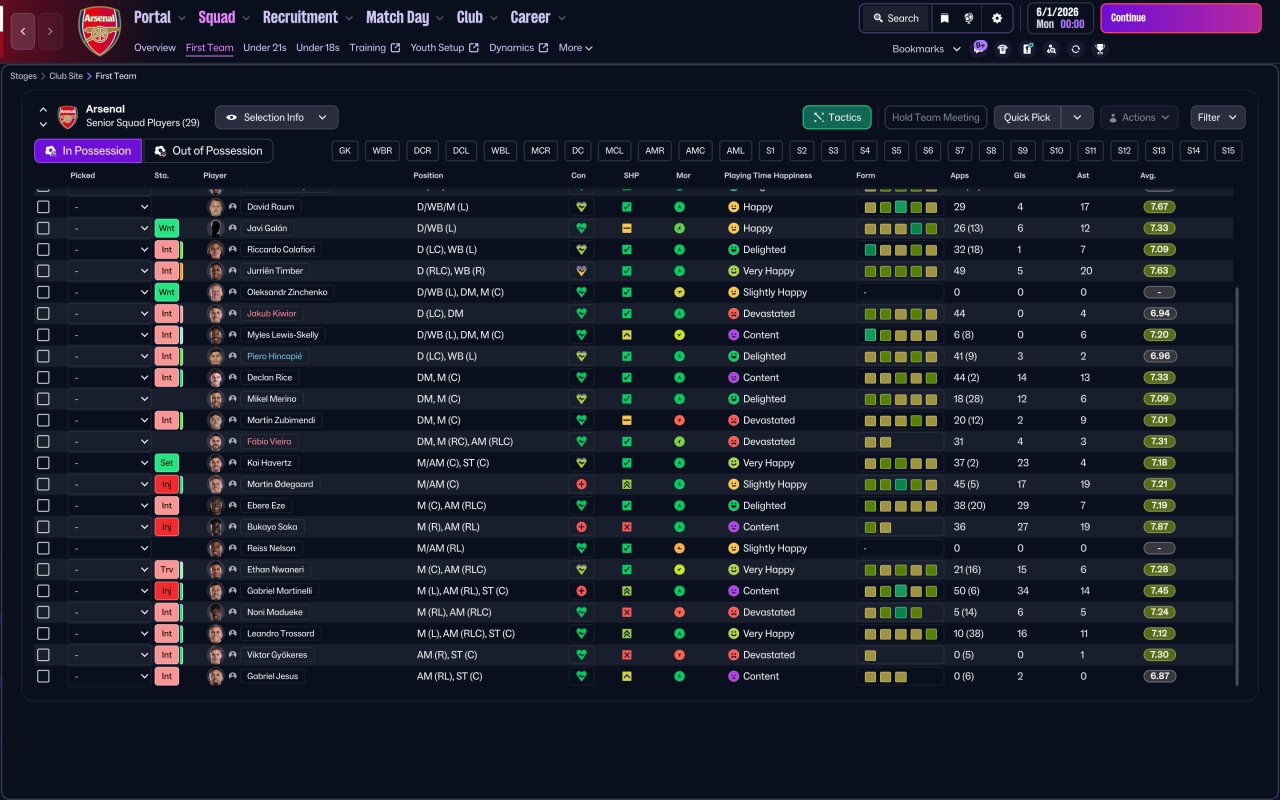Open the Selection Info dropdown
This screenshot has height=800, width=1280.
pos(277,117)
